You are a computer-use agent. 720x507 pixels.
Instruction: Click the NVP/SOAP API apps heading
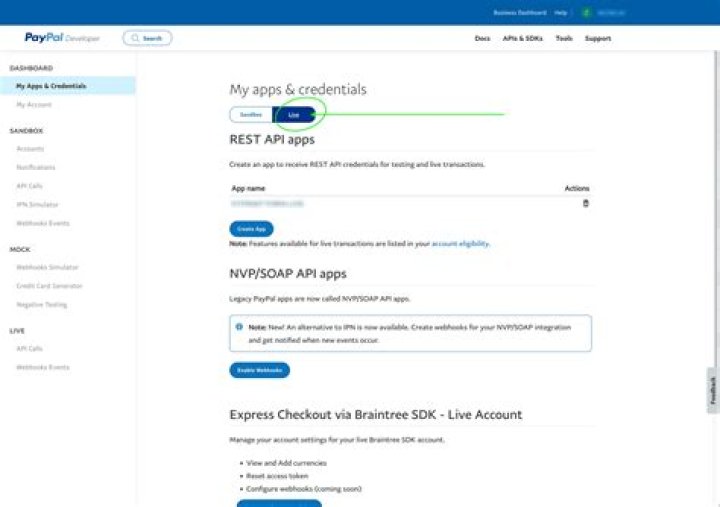click(288, 274)
